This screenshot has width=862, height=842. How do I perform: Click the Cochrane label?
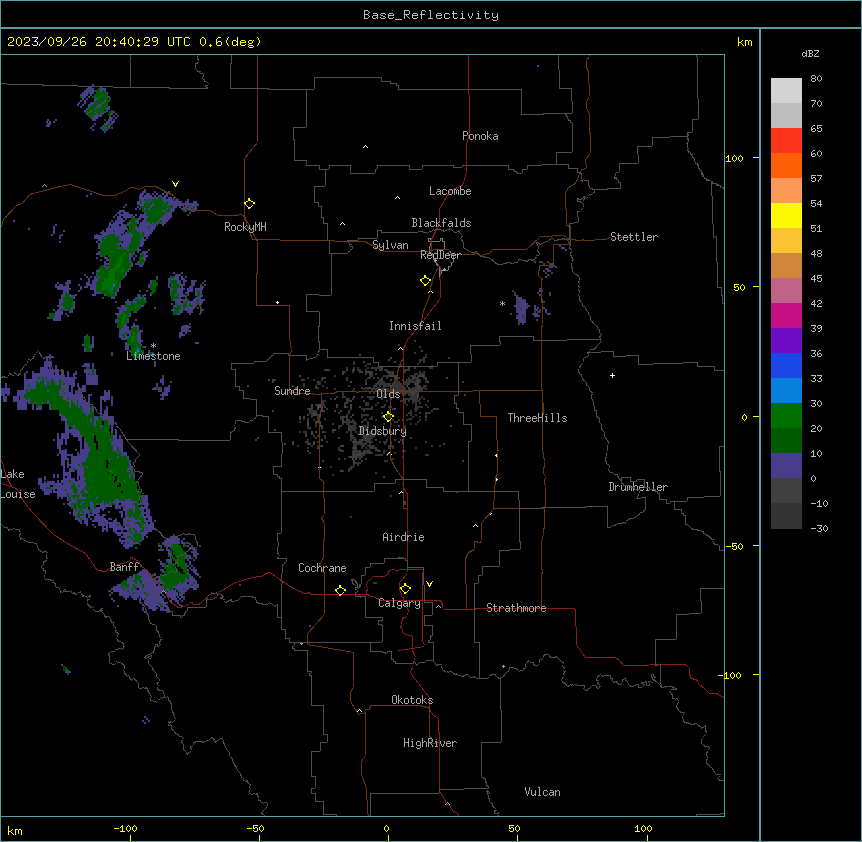[x=322, y=568]
